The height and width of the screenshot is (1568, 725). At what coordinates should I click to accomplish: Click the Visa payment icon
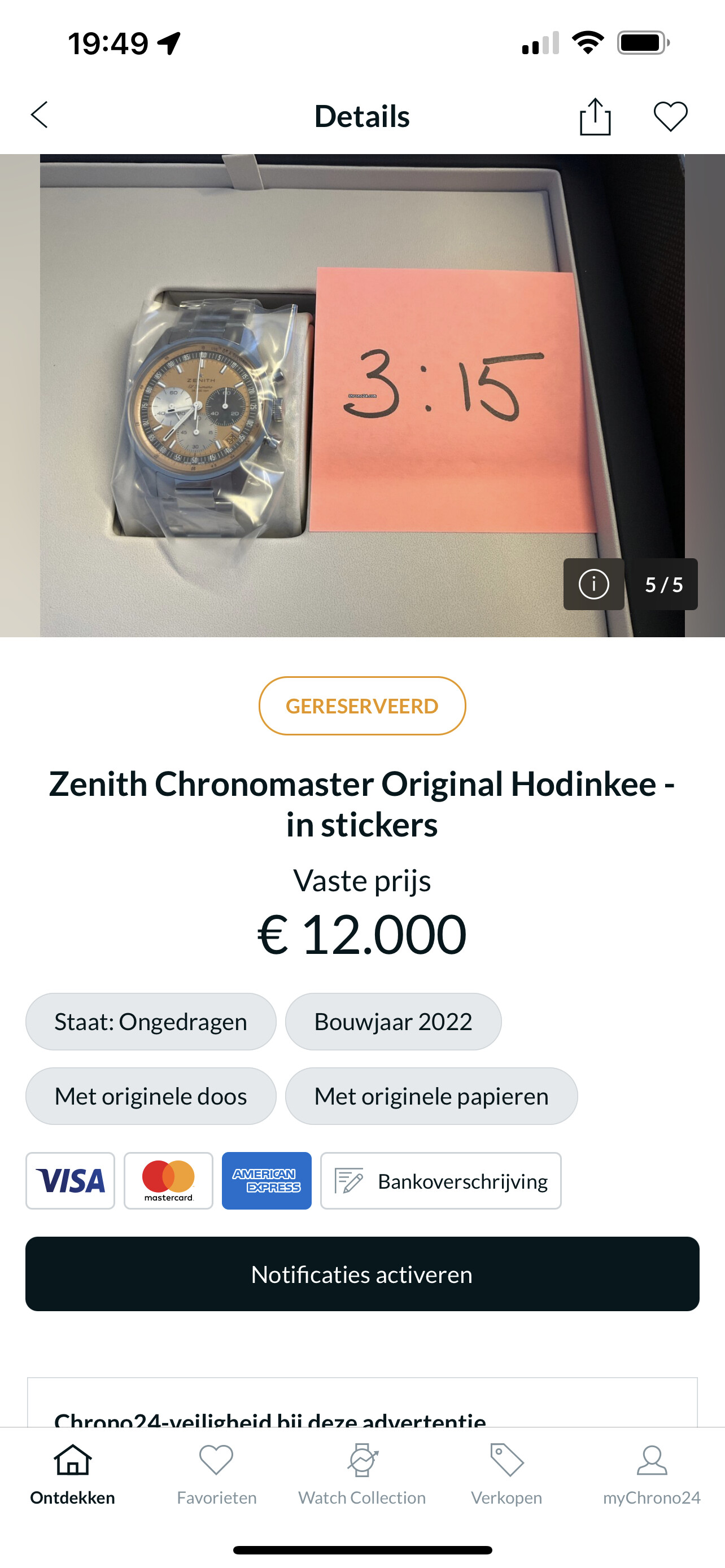pos(70,1180)
